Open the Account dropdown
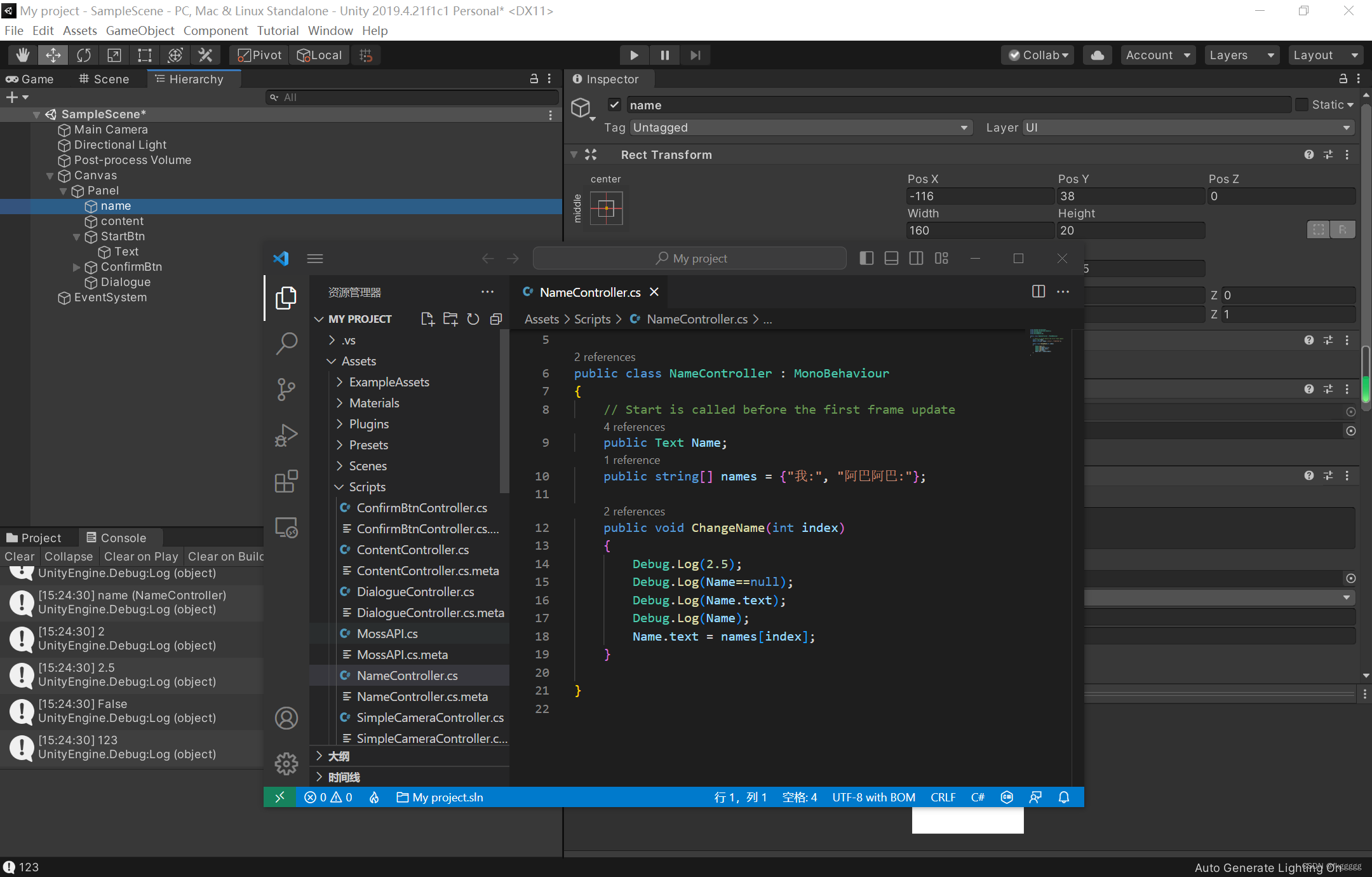This screenshot has width=1372, height=877. pyautogui.click(x=1158, y=55)
